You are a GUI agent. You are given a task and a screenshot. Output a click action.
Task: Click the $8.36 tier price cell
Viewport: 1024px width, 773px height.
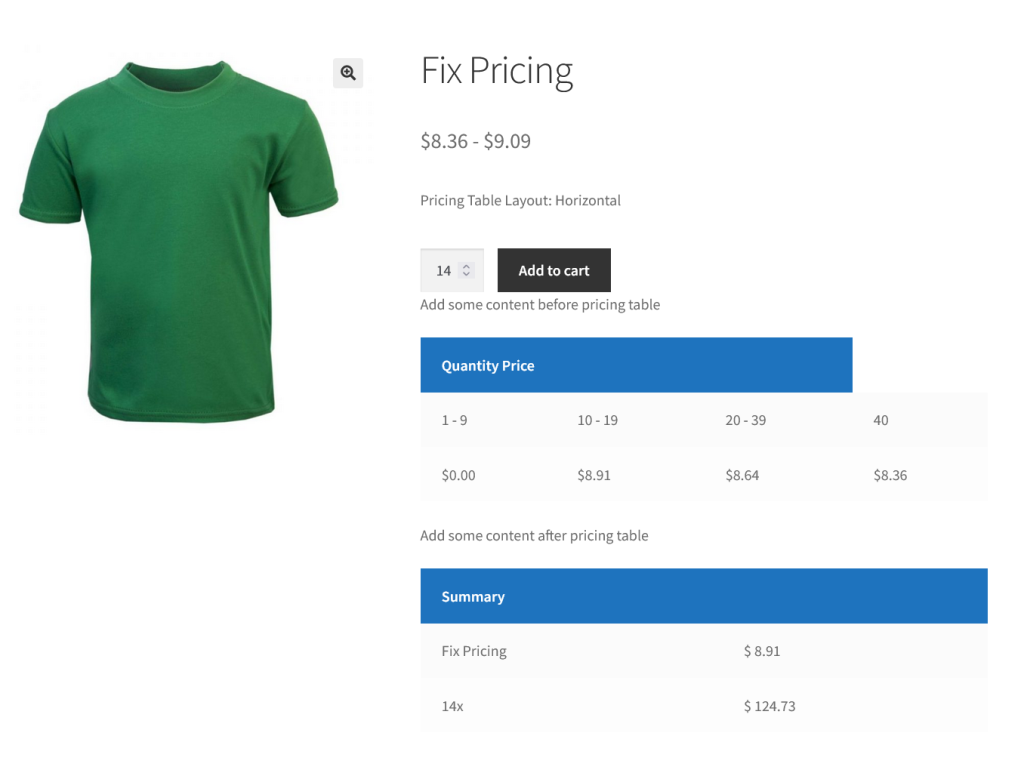pyautogui.click(x=890, y=475)
